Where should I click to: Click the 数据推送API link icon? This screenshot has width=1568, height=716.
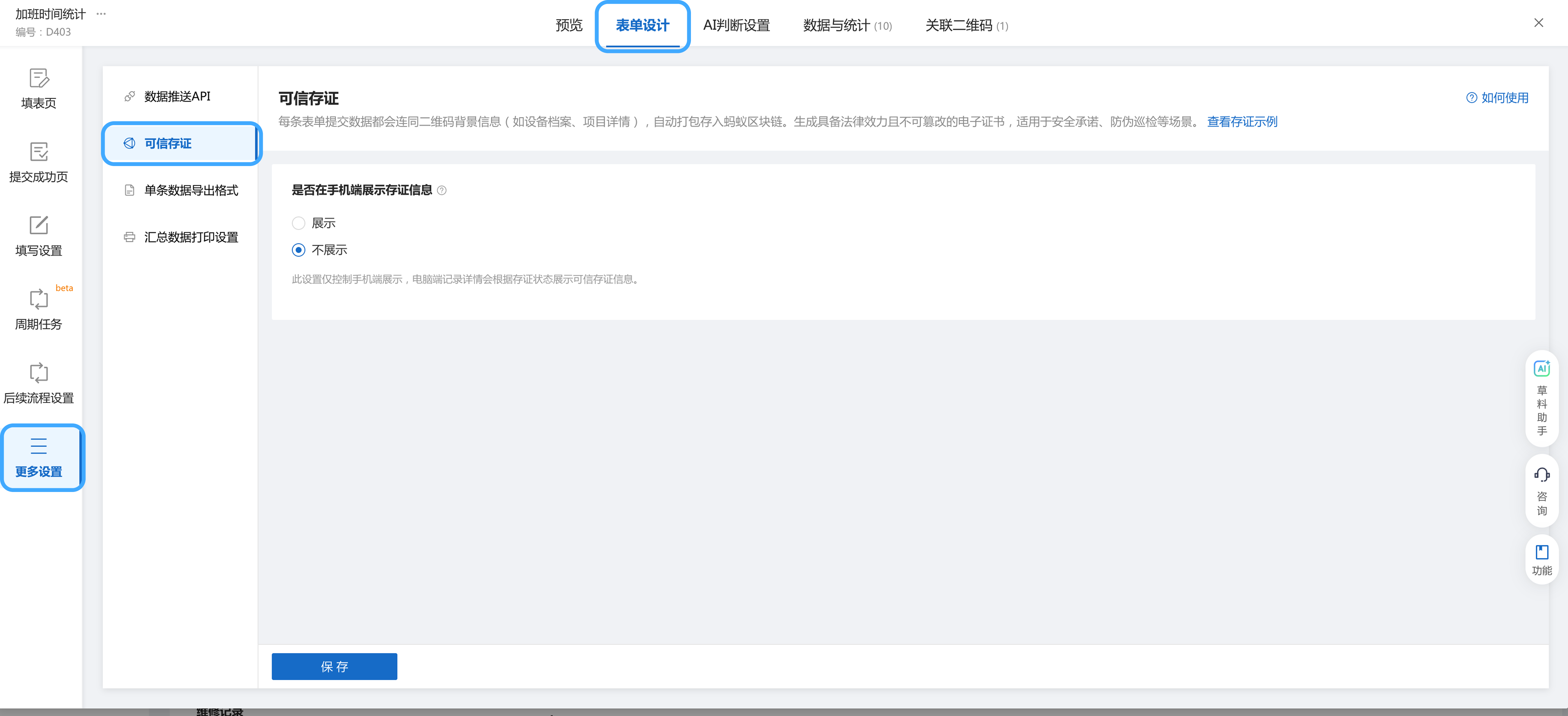[x=130, y=96]
